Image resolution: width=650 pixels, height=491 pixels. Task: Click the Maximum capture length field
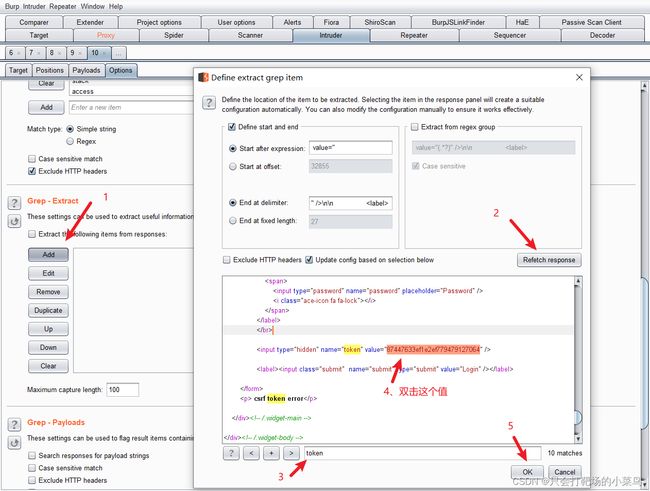point(123,390)
